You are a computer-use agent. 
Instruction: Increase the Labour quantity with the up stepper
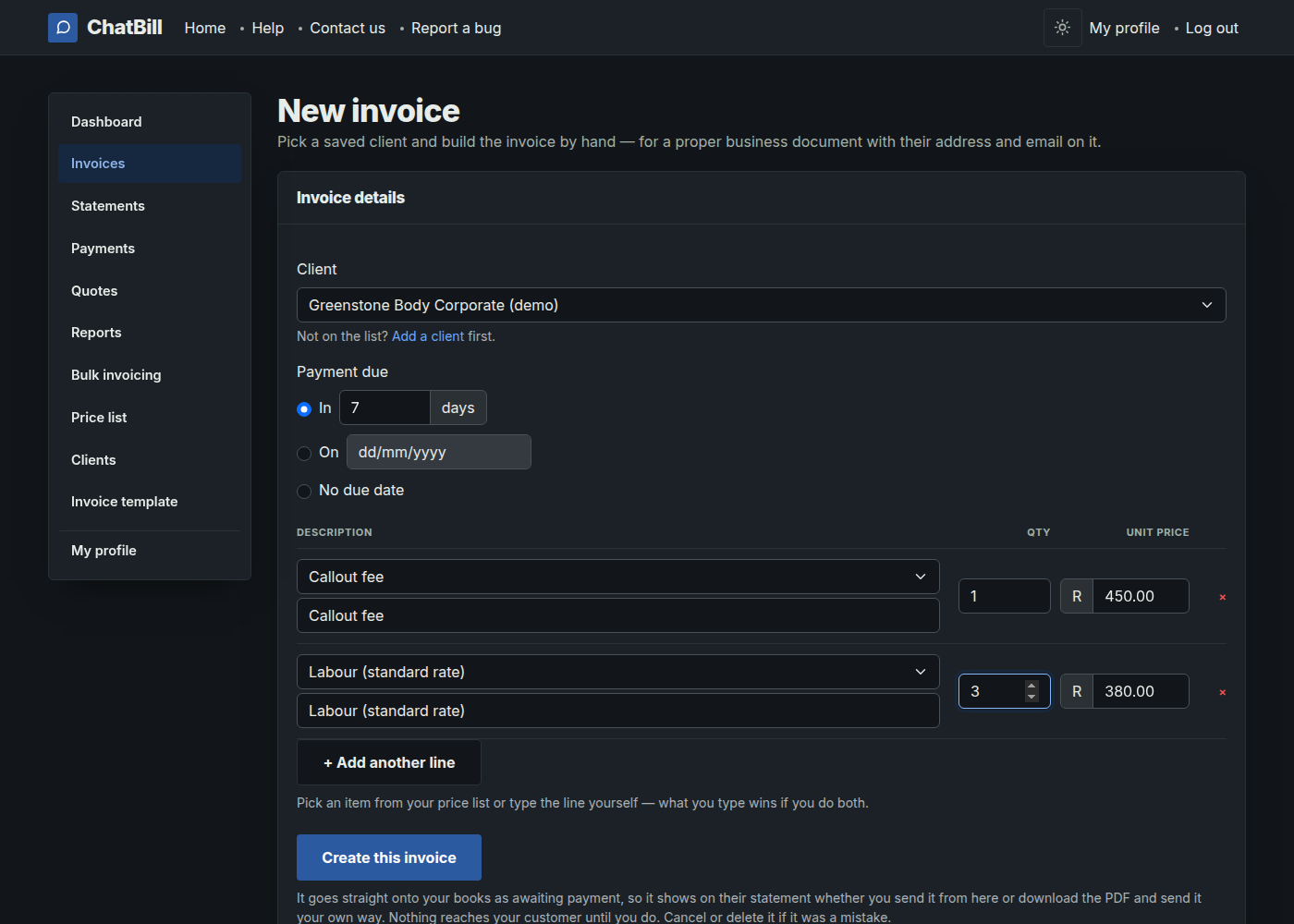click(1032, 686)
